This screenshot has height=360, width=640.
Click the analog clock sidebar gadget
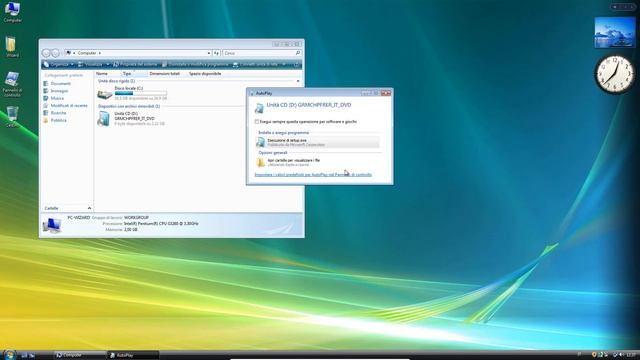(x=615, y=75)
